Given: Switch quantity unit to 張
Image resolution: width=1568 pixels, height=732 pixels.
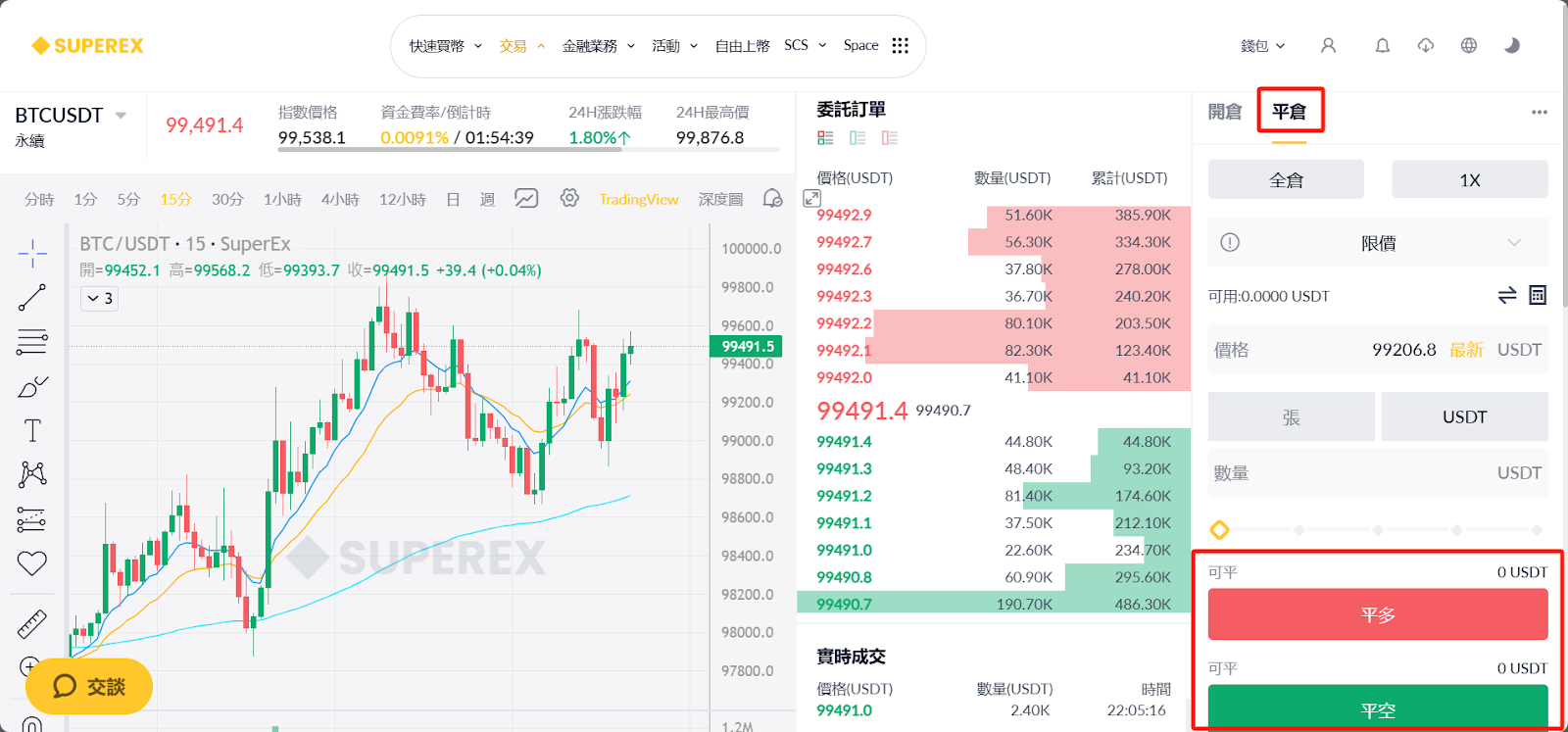Looking at the screenshot, I should [1291, 417].
